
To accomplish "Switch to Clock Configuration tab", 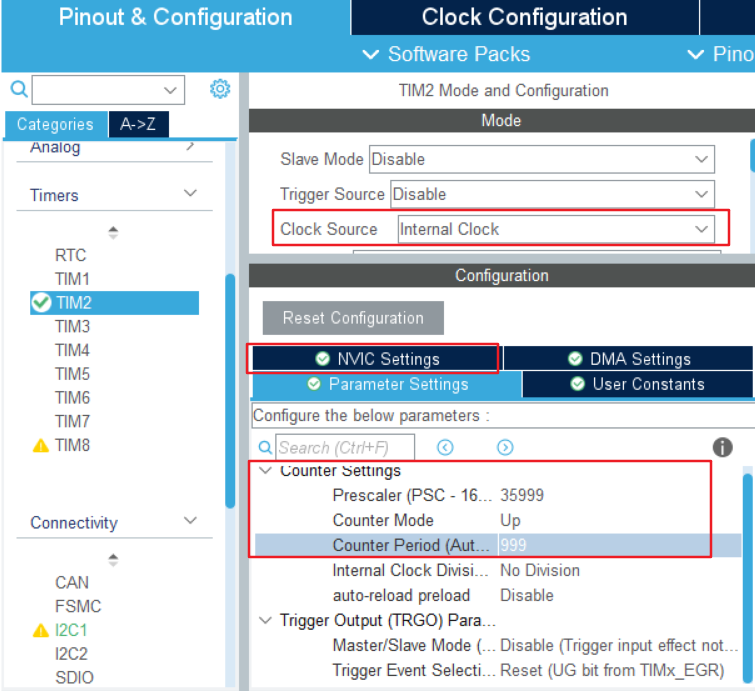I will (x=525, y=17).
